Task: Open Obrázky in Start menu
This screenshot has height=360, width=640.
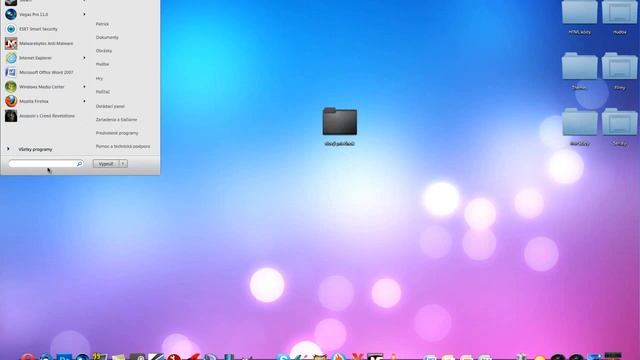Action: click(104, 51)
